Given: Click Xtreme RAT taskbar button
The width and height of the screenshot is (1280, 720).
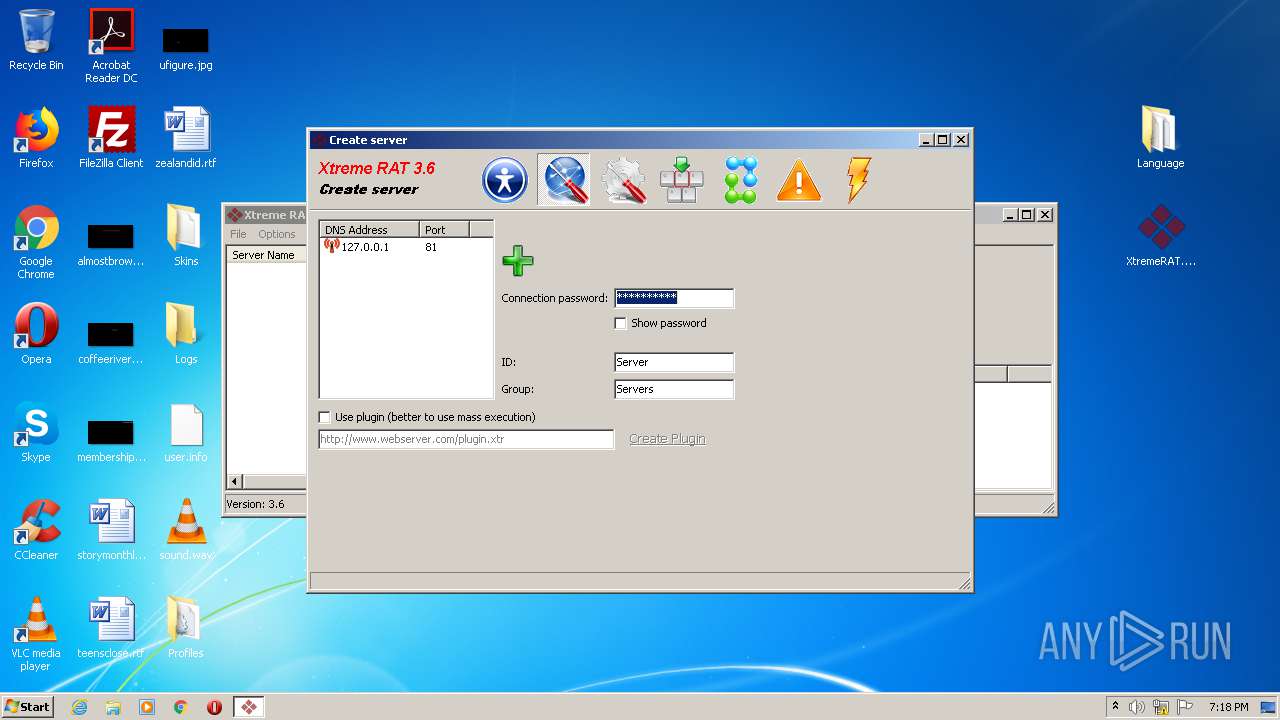Looking at the screenshot, I should click(248, 707).
